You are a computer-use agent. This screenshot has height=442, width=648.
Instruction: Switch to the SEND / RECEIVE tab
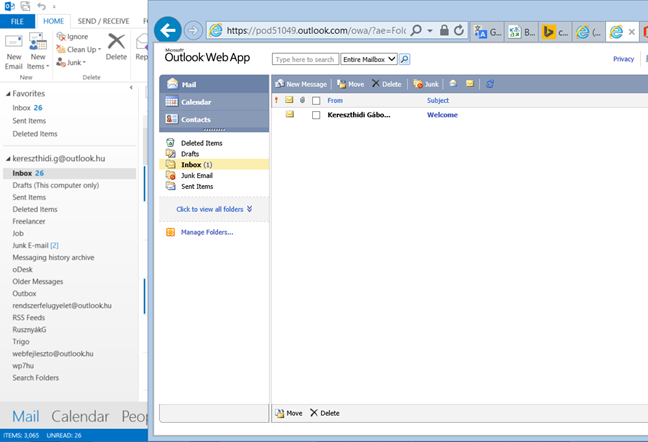103,21
